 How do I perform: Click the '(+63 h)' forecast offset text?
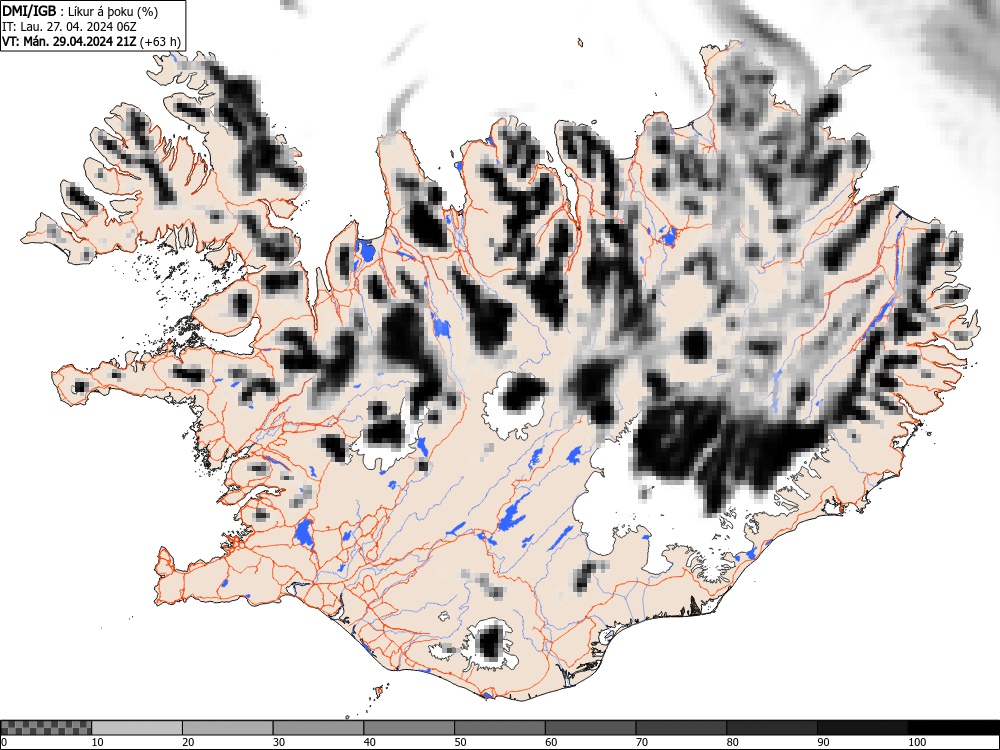click(160, 42)
